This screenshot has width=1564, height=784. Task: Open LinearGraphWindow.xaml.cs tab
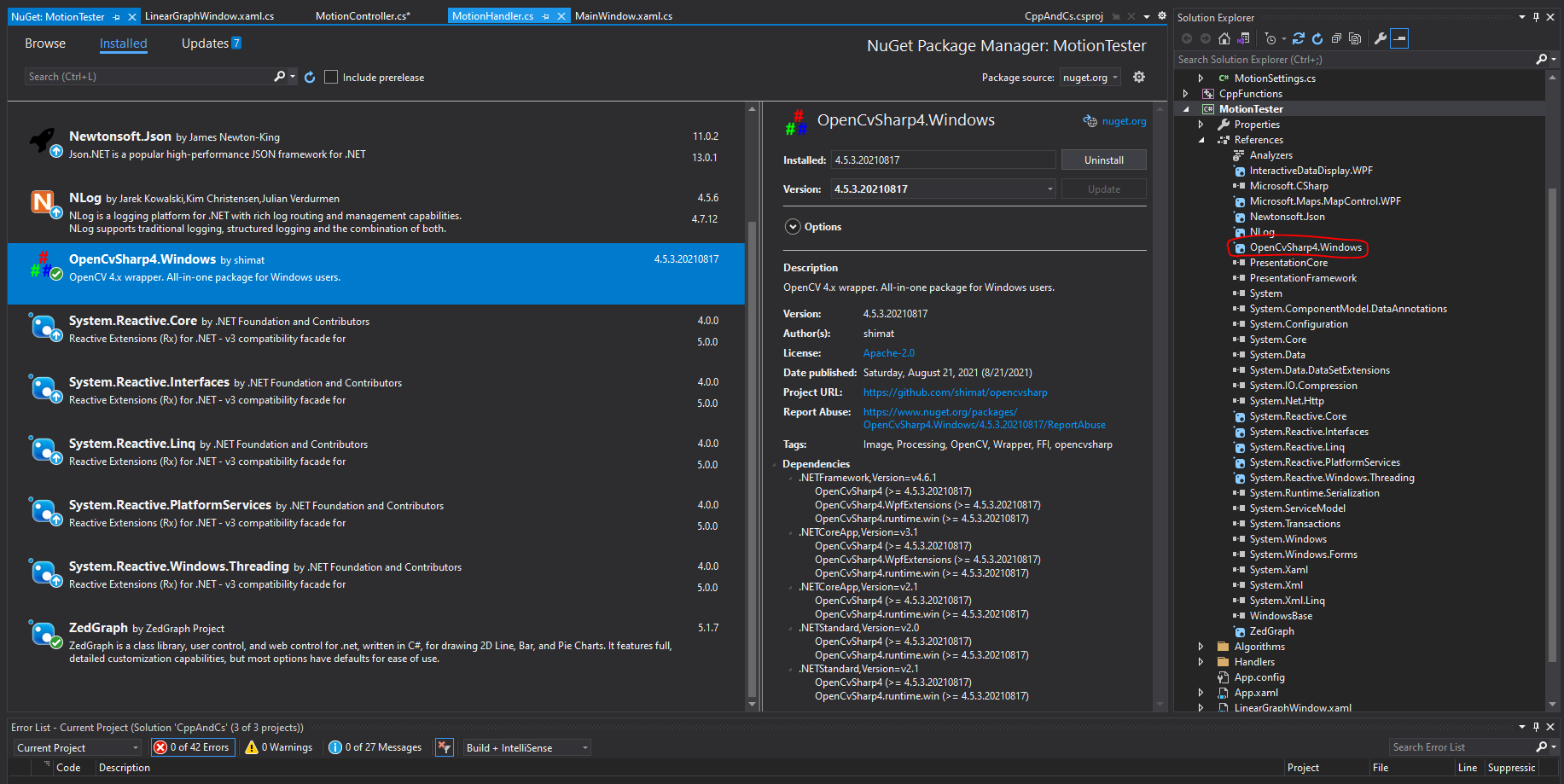(209, 16)
